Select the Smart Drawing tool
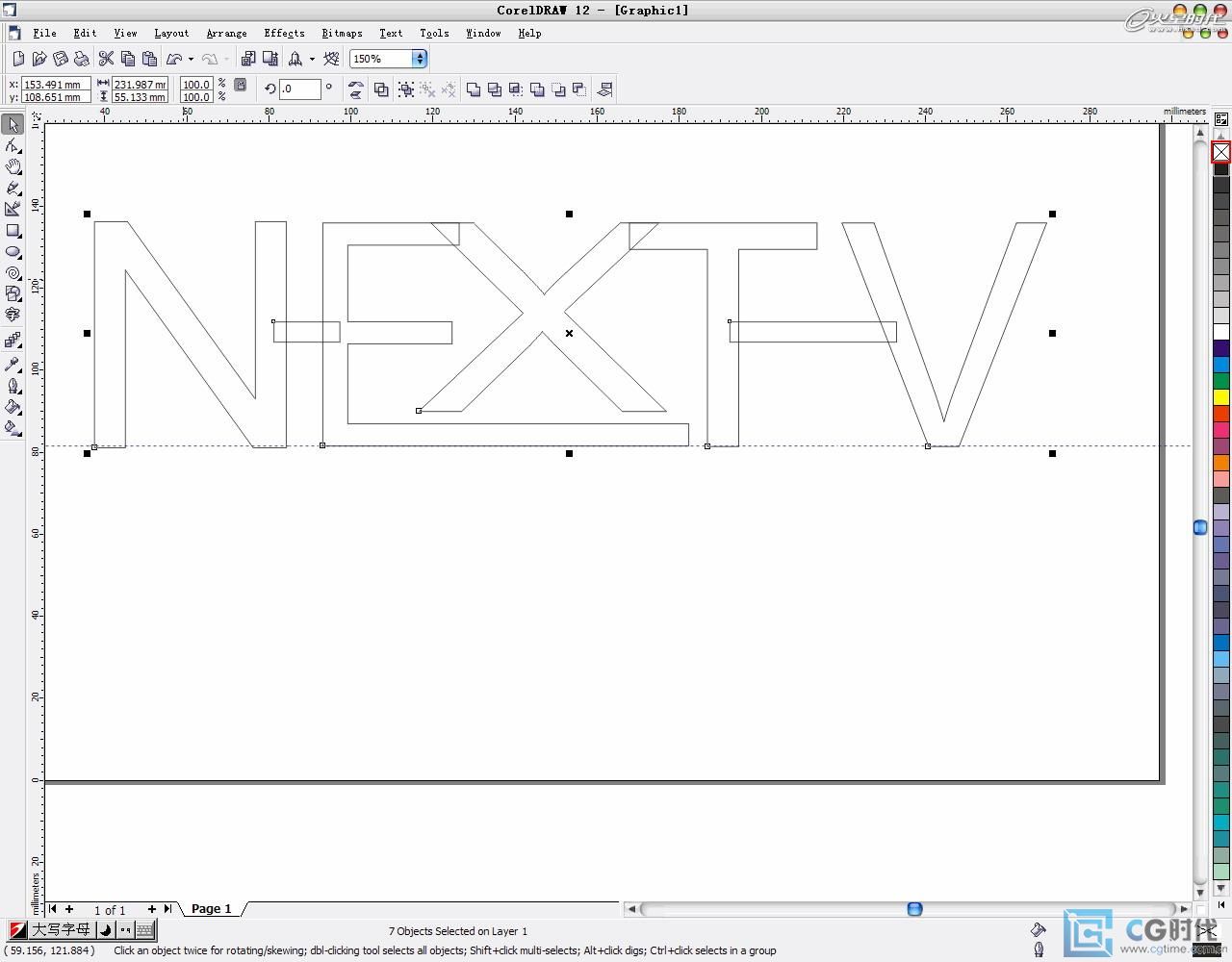Screen dimensions: 1232x962 coord(13,209)
